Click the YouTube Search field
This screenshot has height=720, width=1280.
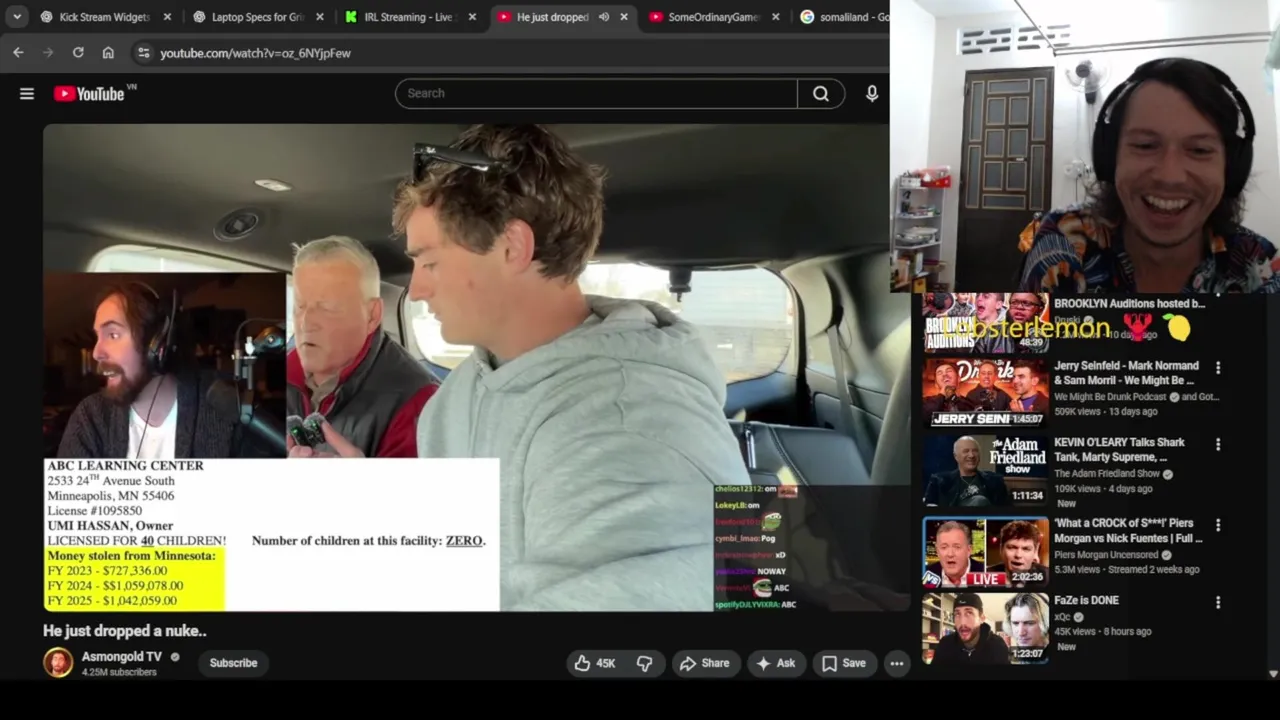click(x=597, y=93)
